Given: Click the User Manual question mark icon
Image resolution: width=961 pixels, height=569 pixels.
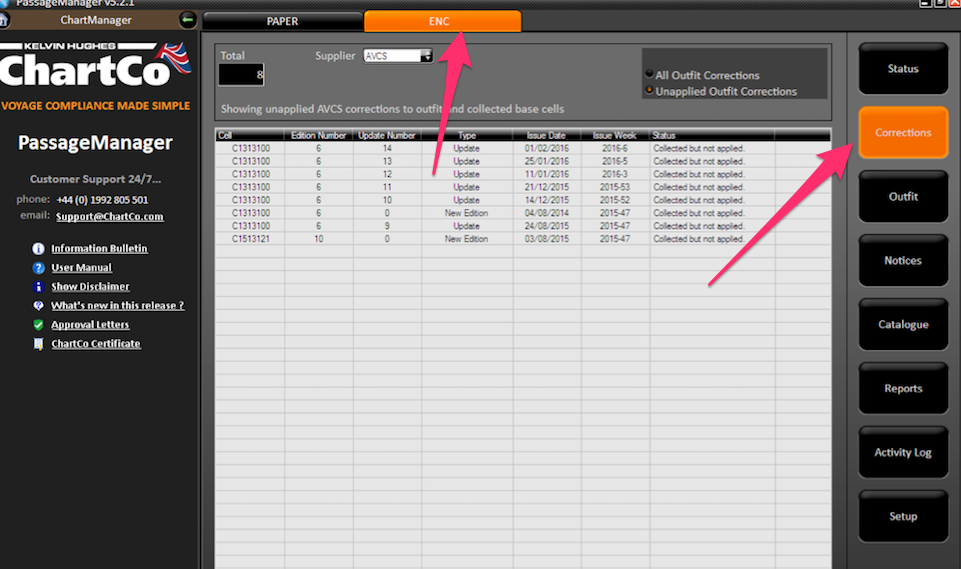Looking at the screenshot, I should point(38,267).
